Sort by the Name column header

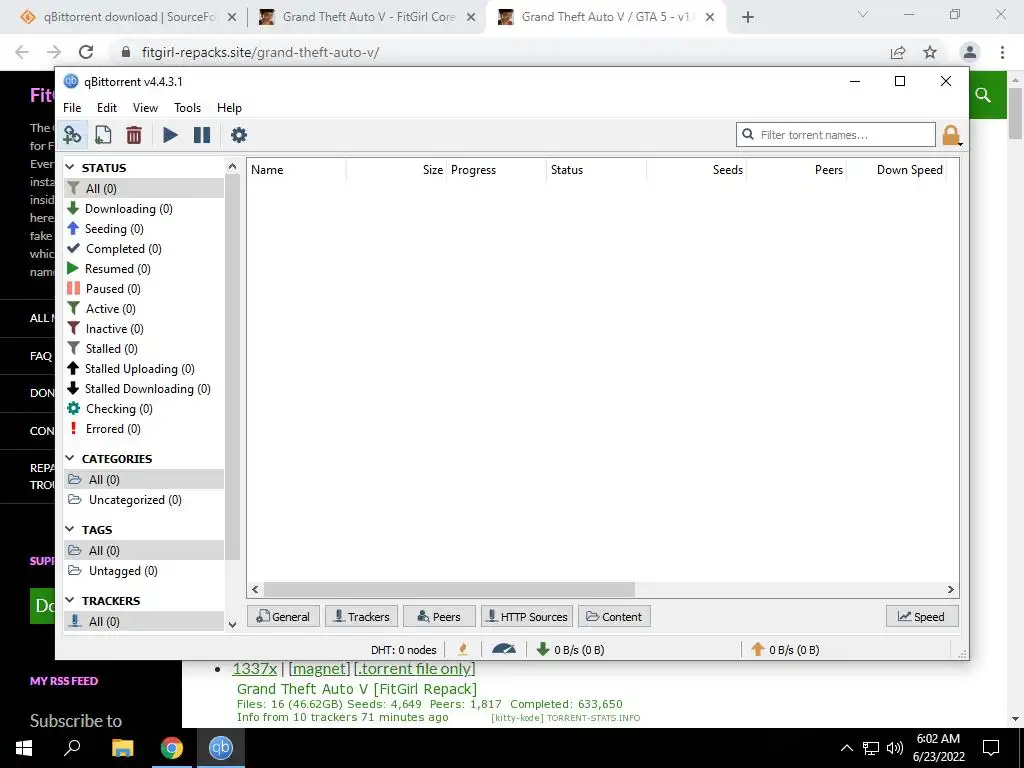(296, 170)
